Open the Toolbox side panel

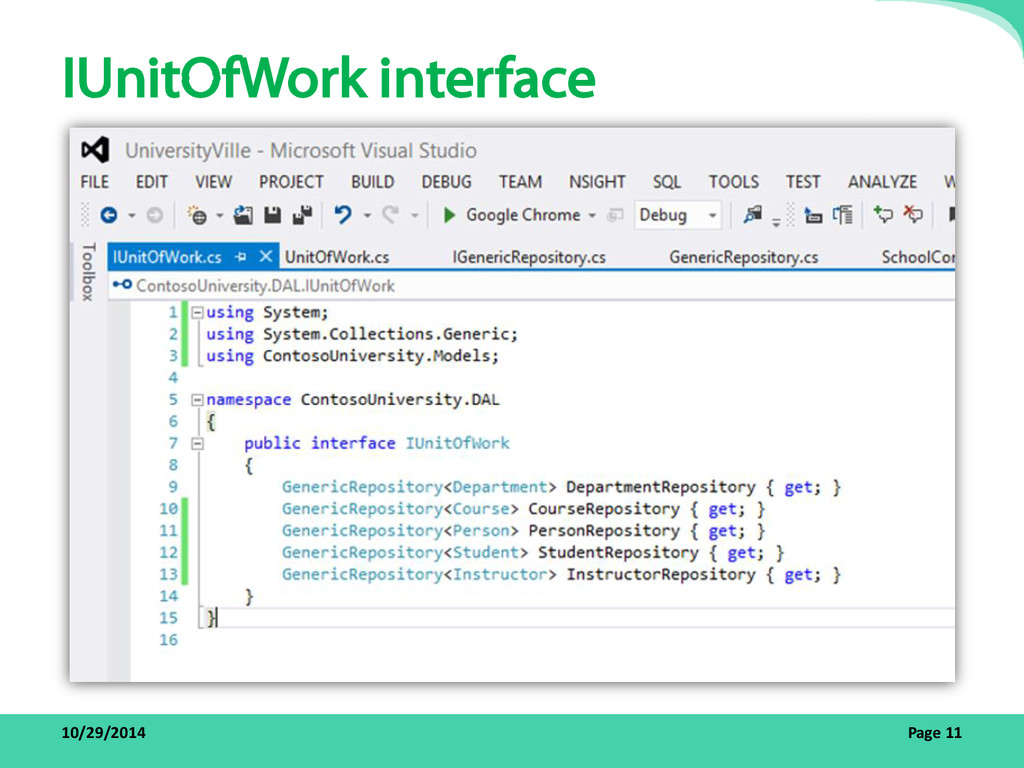88,272
